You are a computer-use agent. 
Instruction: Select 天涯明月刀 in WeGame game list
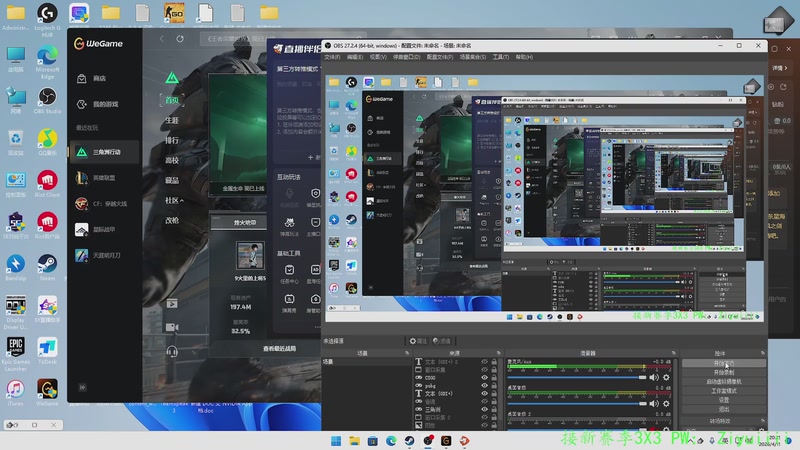pos(104,255)
